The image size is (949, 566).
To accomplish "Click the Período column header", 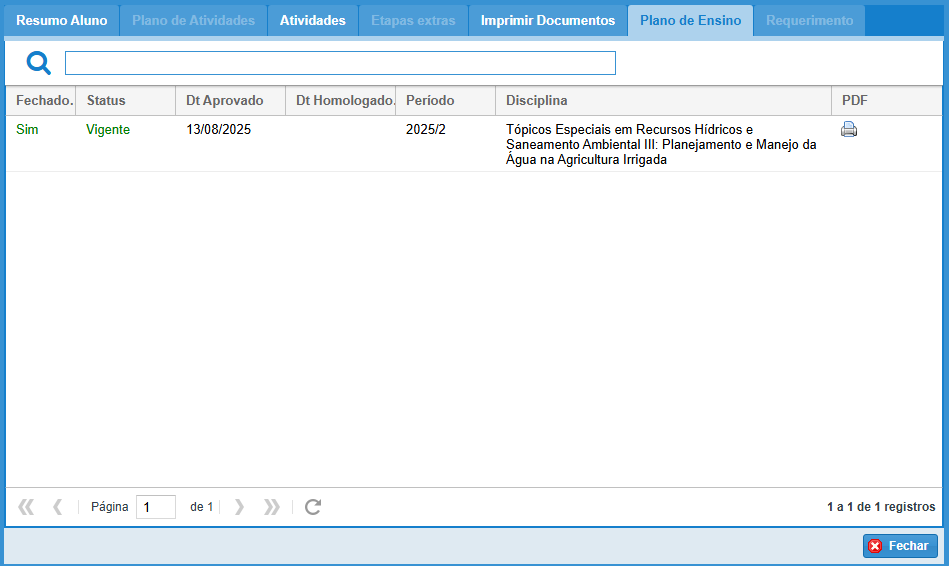I will coord(430,101).
